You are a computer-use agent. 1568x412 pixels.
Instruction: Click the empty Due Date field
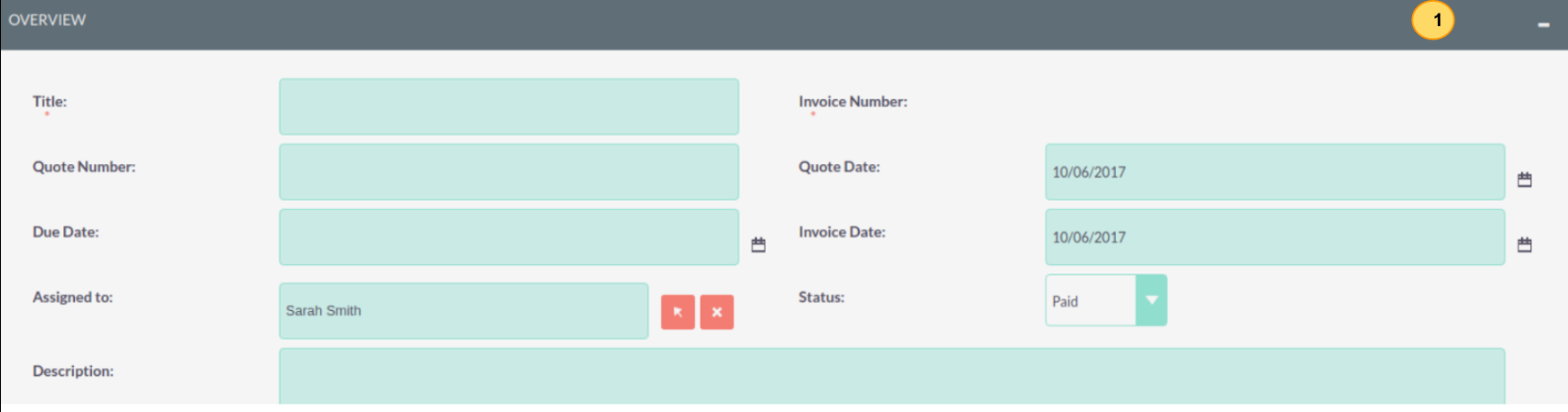pyautogui.click(x=508, y=237)
